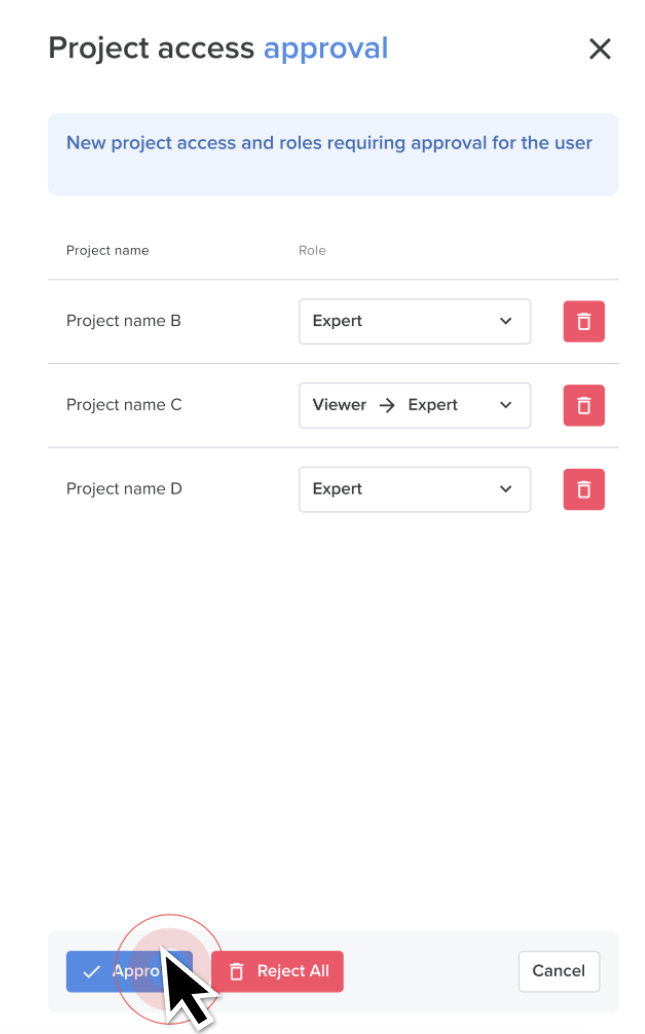Screen dimensions: 645x1034
Task: Select the Project name column header
Action: (x=107, y=250)
